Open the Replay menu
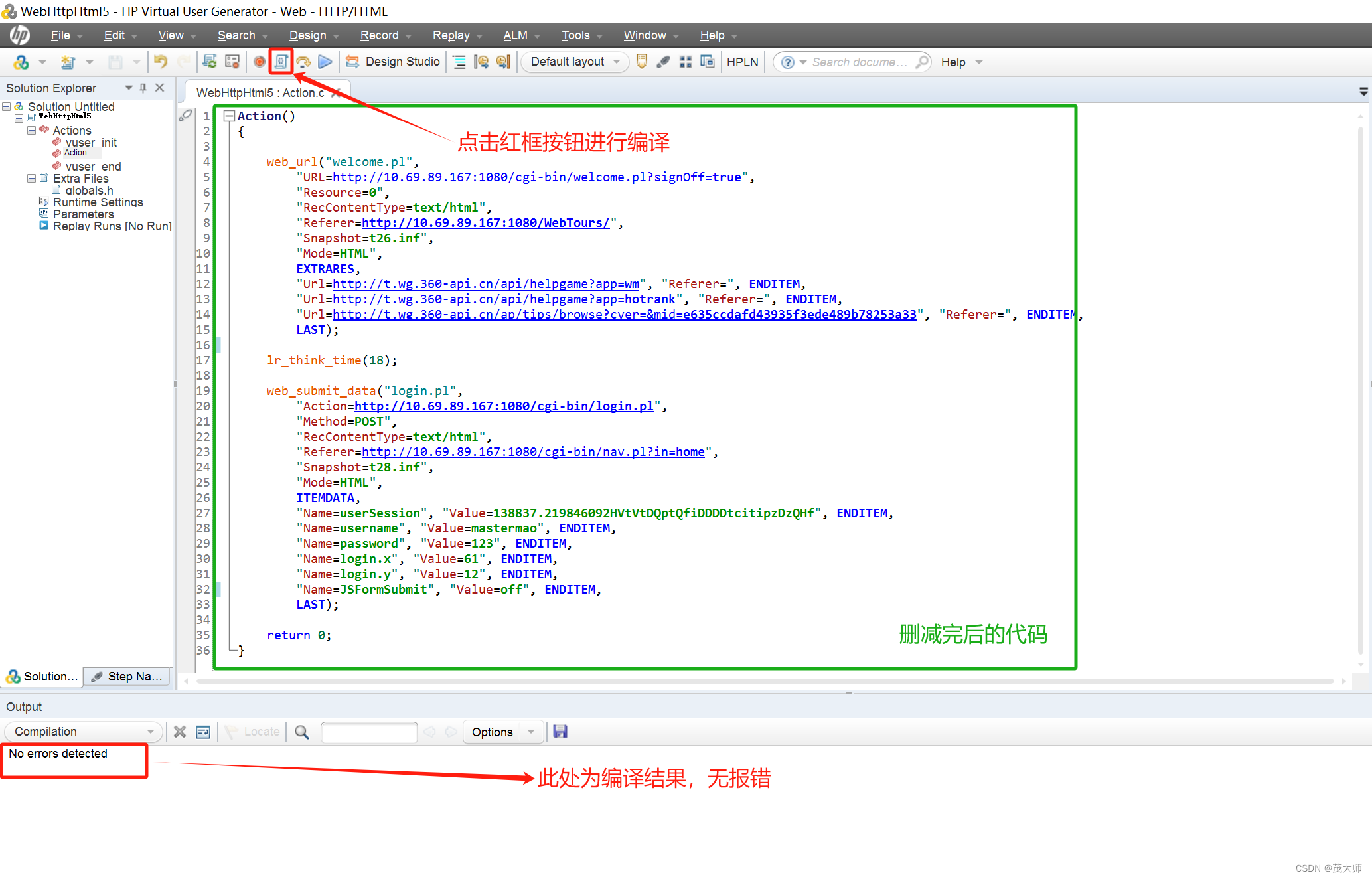Screen dimensions: 1372x879 click(451, 35)
